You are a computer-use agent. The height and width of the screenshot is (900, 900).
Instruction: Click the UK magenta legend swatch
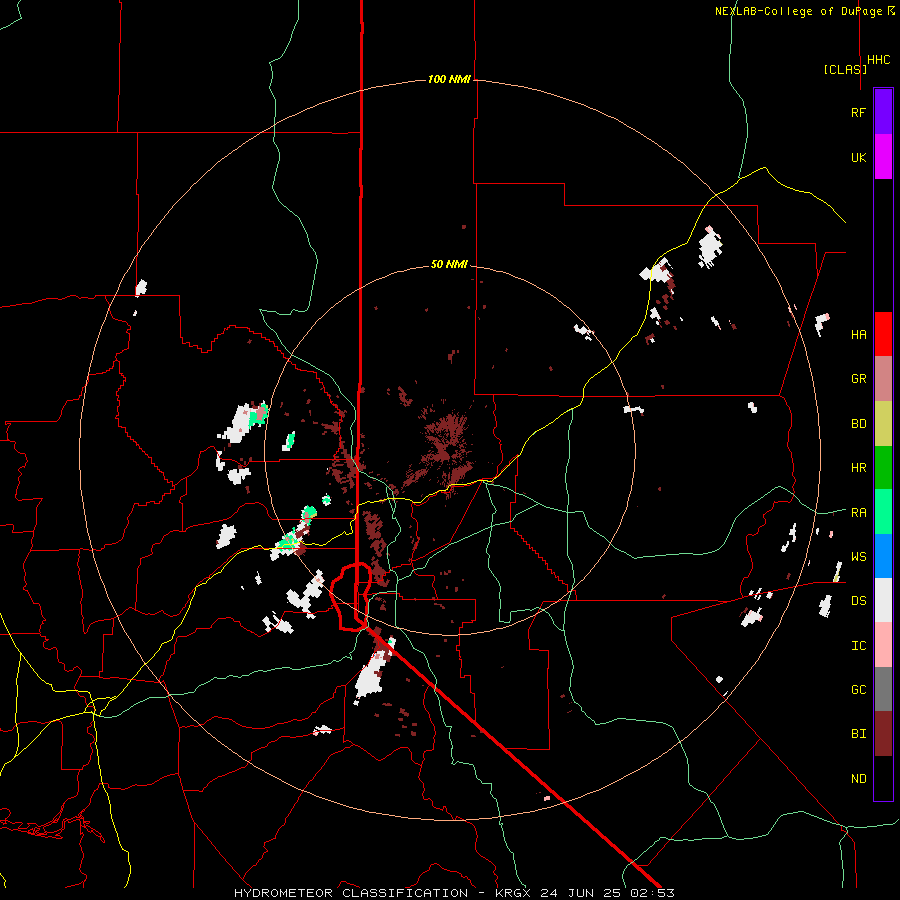click(883, 157)
